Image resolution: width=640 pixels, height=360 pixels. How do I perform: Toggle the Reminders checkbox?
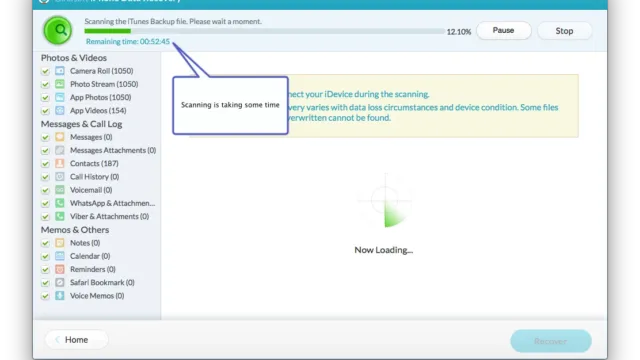[45, 269]
